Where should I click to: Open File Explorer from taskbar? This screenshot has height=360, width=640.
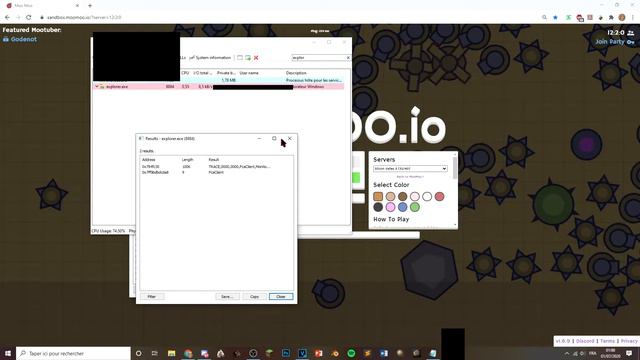(171, 353)
